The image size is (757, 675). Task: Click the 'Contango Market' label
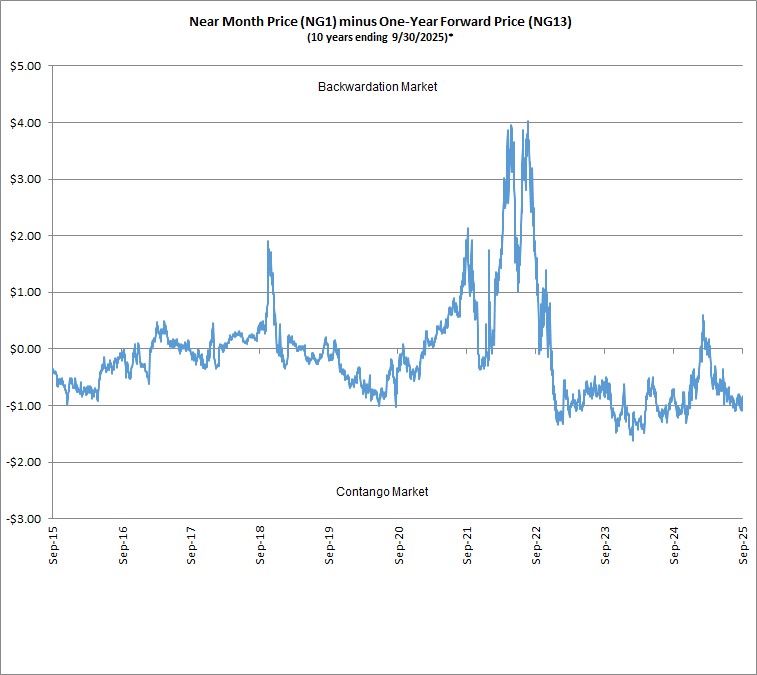tap(382, 492)
